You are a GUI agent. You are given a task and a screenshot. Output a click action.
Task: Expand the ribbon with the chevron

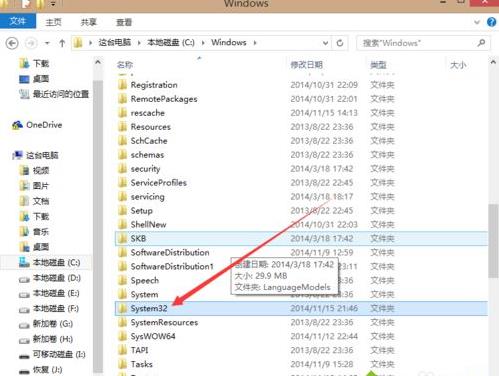pos(477,22)
